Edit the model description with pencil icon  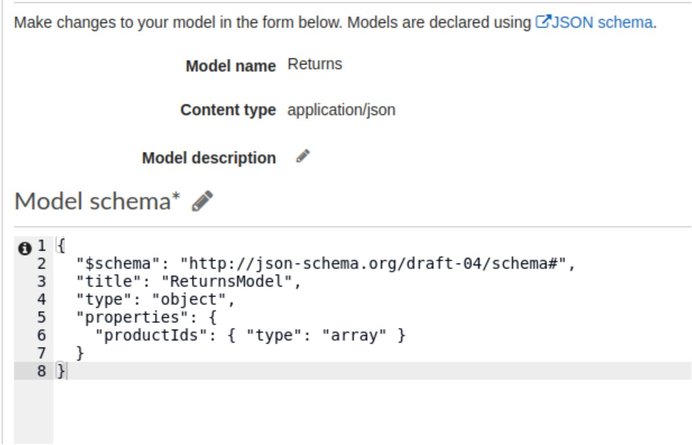coord(303,156)
